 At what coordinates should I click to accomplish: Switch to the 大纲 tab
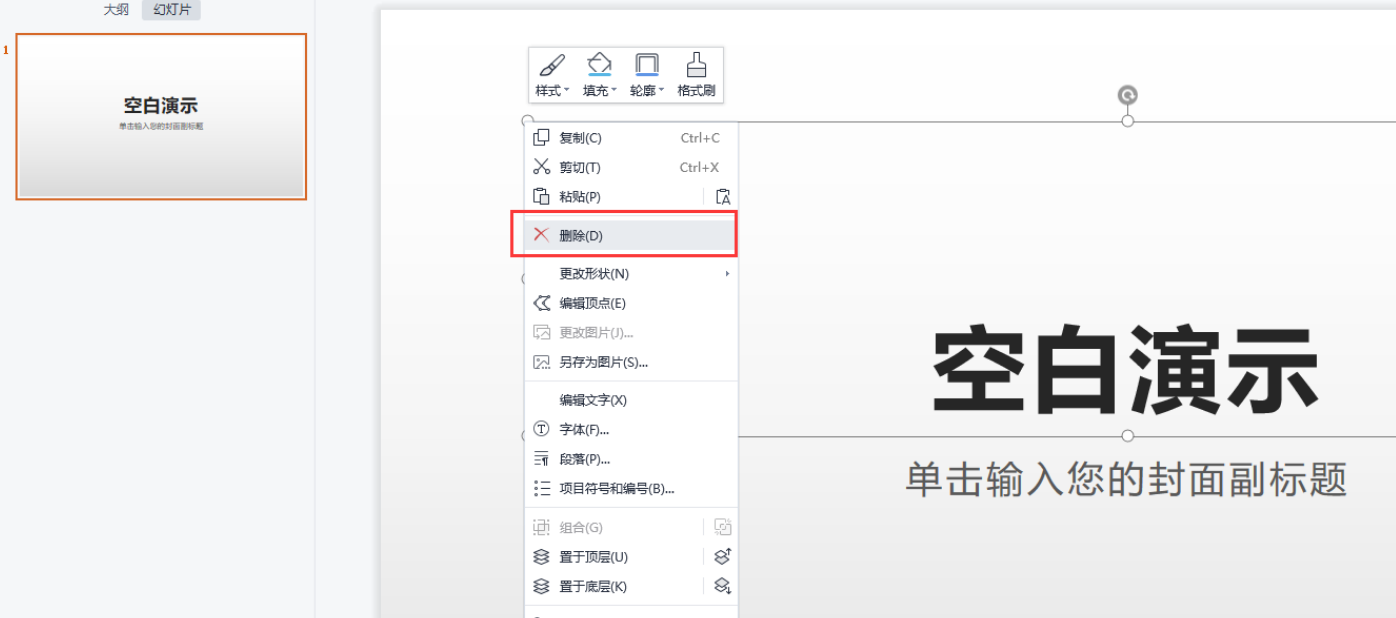[116, 10]
